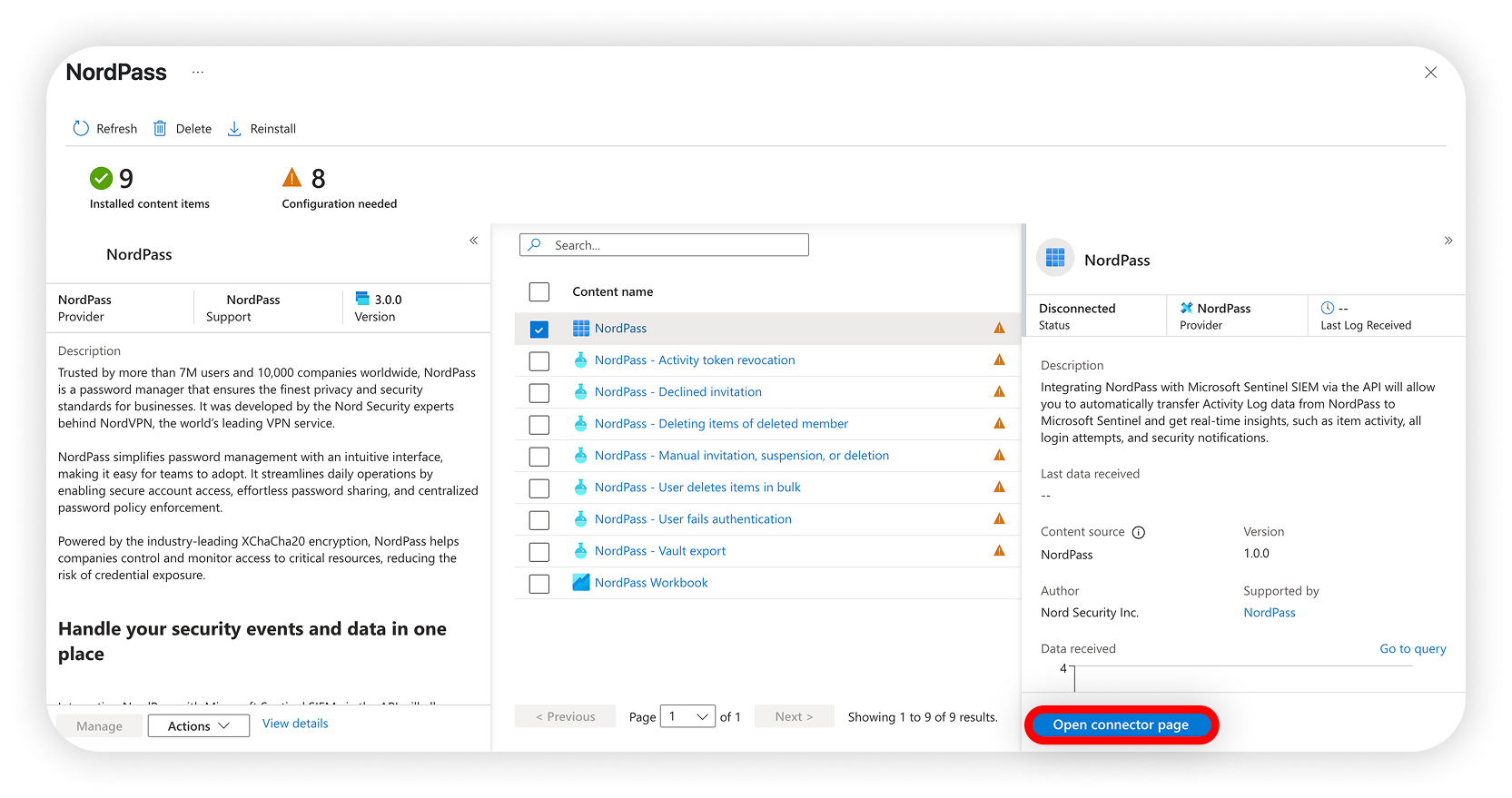Click the Content name column header

(613, 292)
